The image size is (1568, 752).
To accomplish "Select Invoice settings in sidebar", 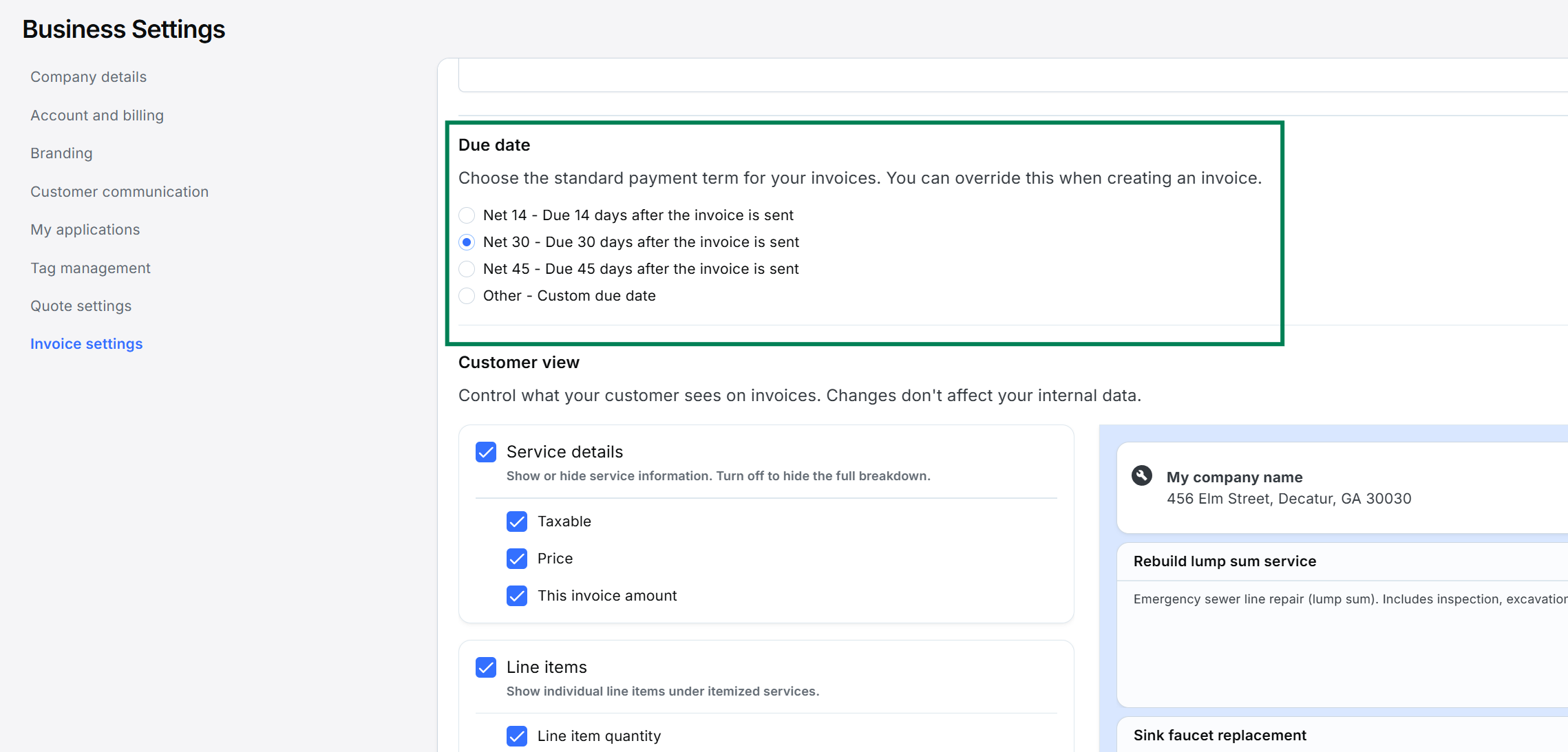I will [x=86, y=344].
